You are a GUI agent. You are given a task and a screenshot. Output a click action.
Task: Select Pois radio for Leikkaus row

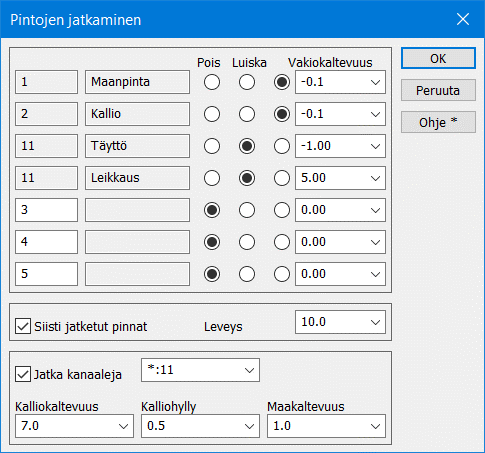click(212, 178)
